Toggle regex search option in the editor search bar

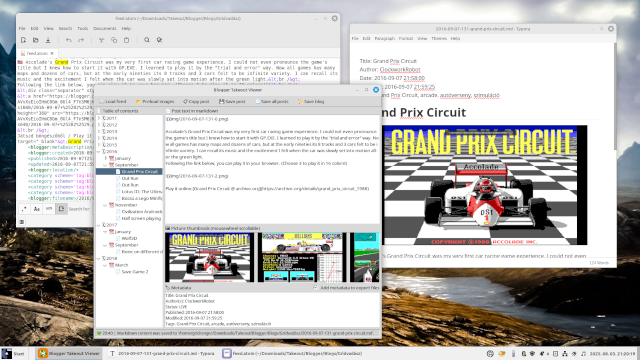pos(24,209)
